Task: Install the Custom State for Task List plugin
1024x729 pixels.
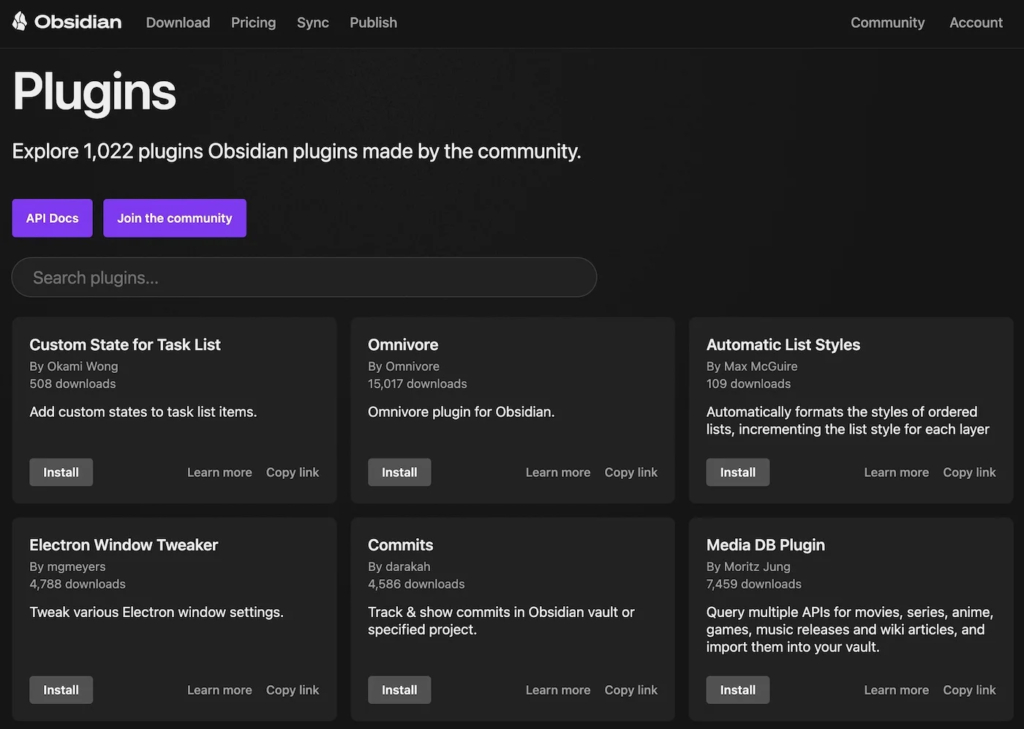Action: pyautogui.click(x=61, y=472)
